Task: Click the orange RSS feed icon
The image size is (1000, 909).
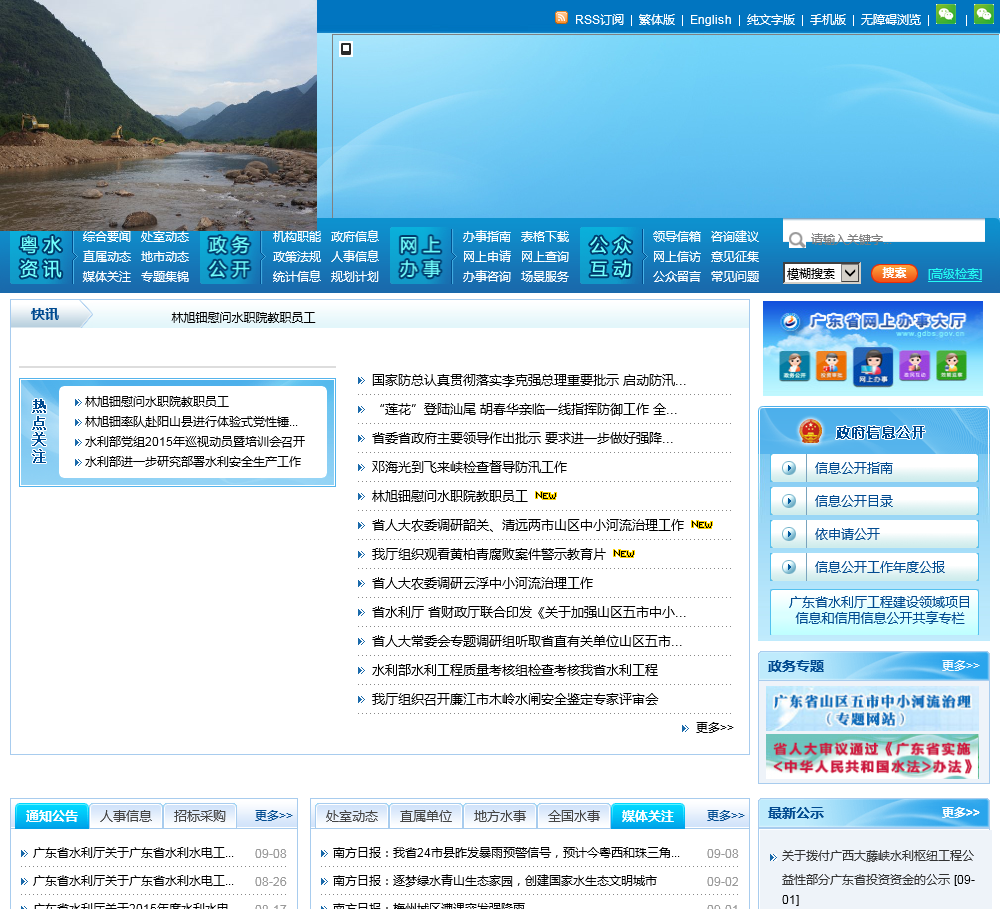Action: 561,17
